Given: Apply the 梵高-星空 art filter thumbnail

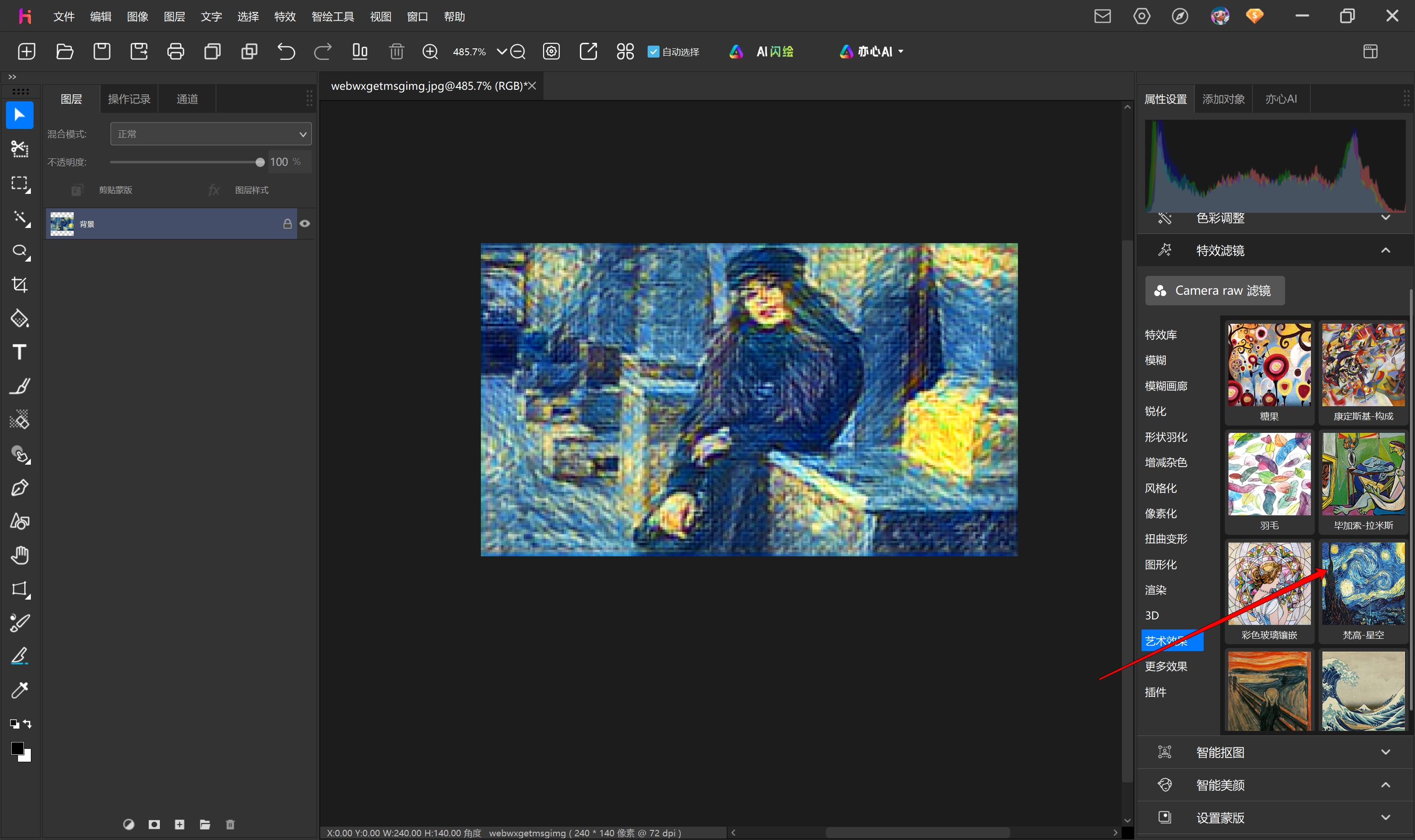Looking at the screenshot, I should (1363, 583).
